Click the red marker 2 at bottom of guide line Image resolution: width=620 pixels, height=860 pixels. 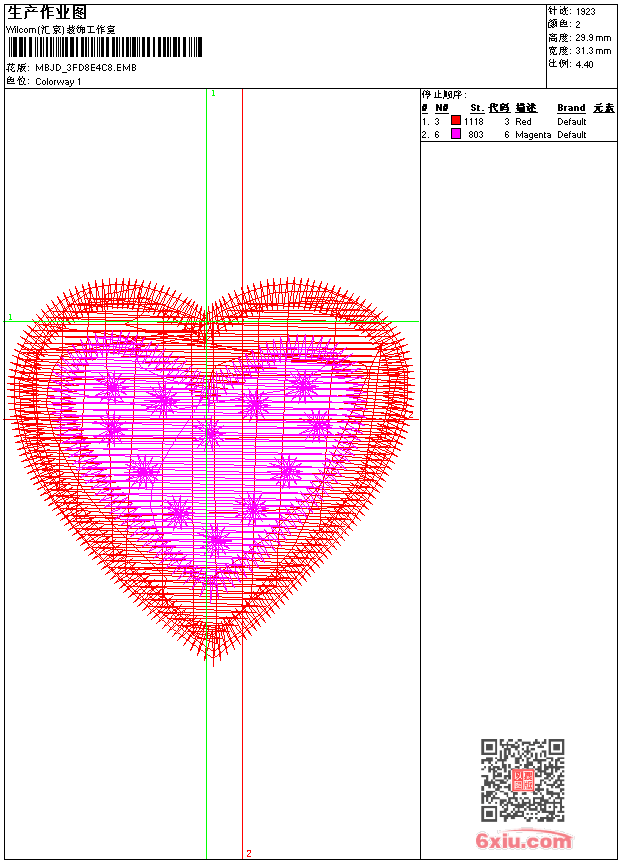point(249,853)
